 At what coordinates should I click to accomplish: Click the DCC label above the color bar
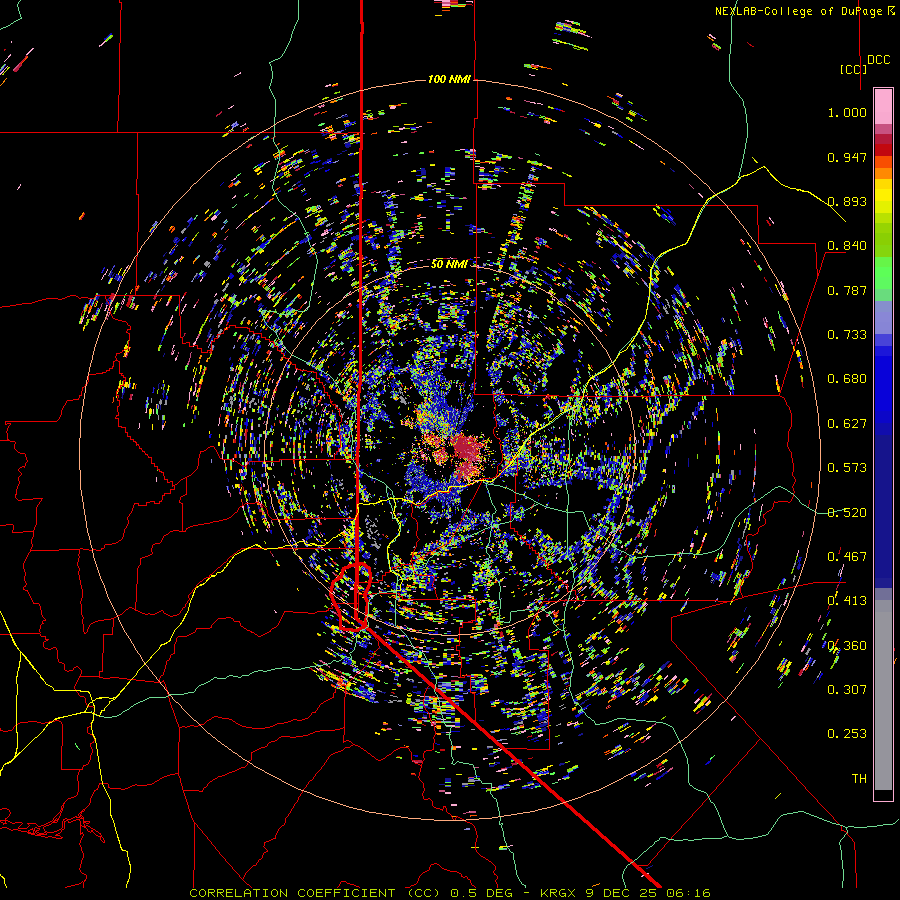[878, 60]
